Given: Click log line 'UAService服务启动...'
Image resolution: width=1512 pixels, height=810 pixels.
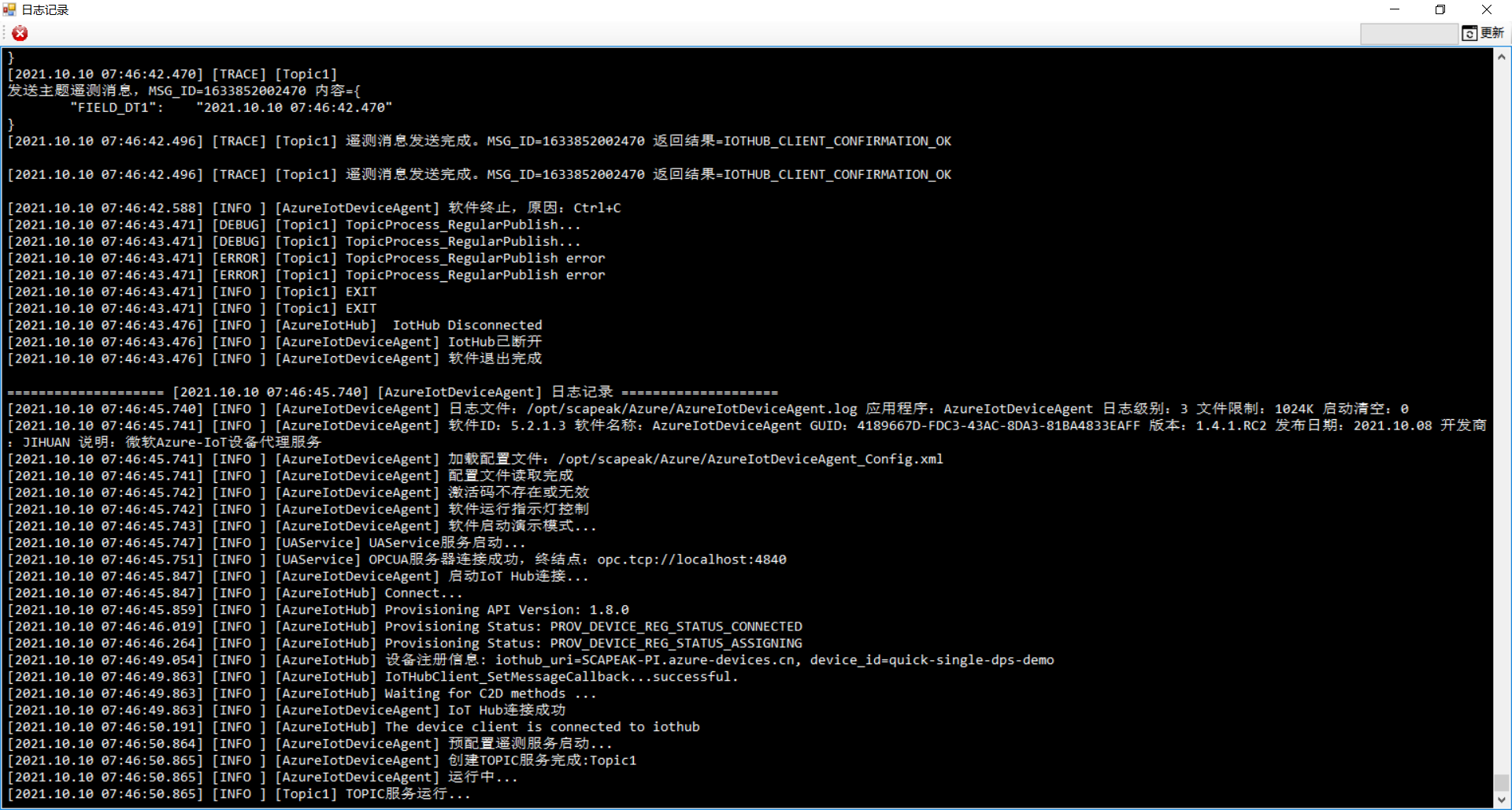Looking at the screenshot, I should (x=267, y=543).
